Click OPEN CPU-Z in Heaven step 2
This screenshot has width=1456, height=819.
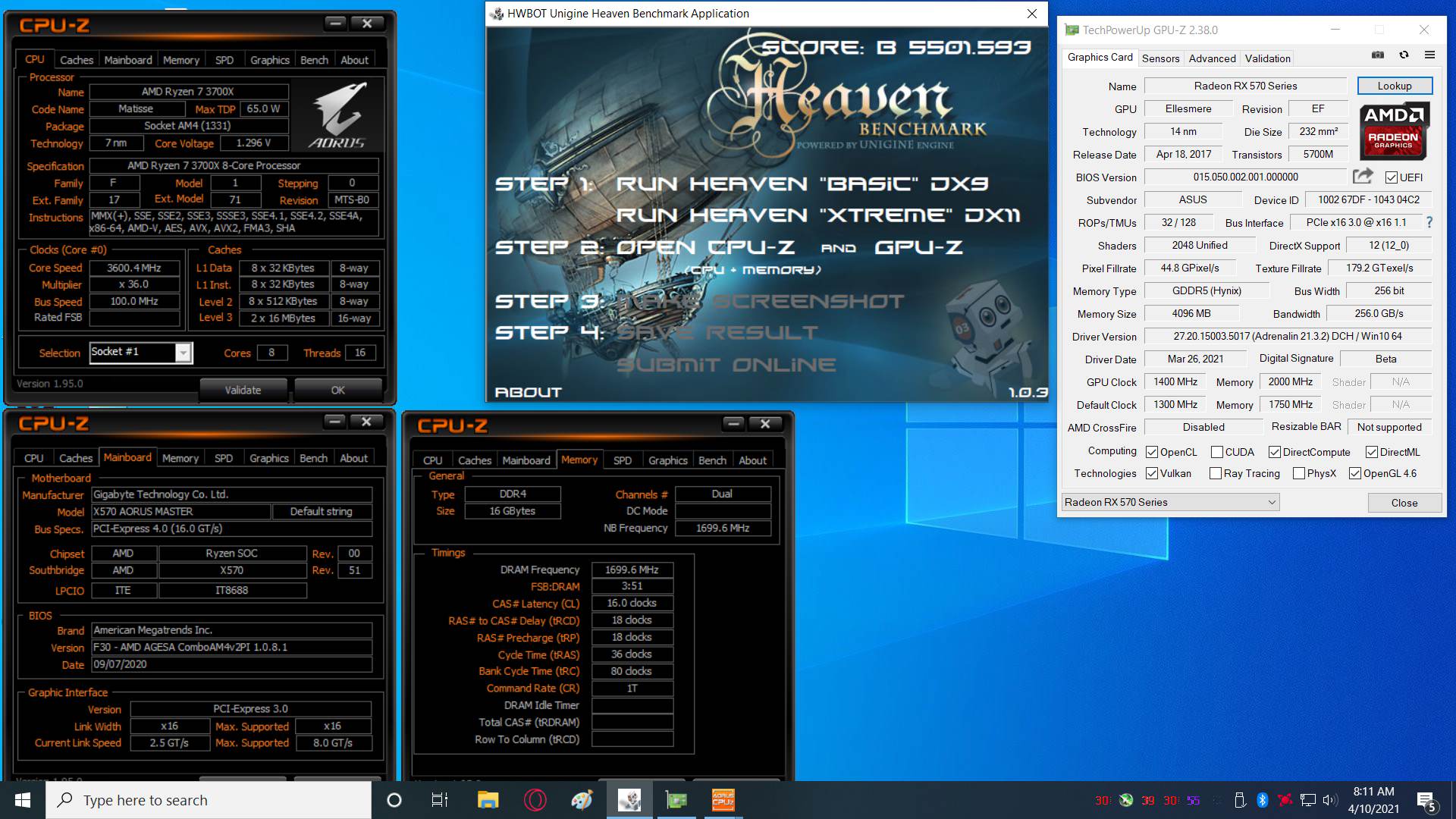pyautogui.click(x=705, y=247)
